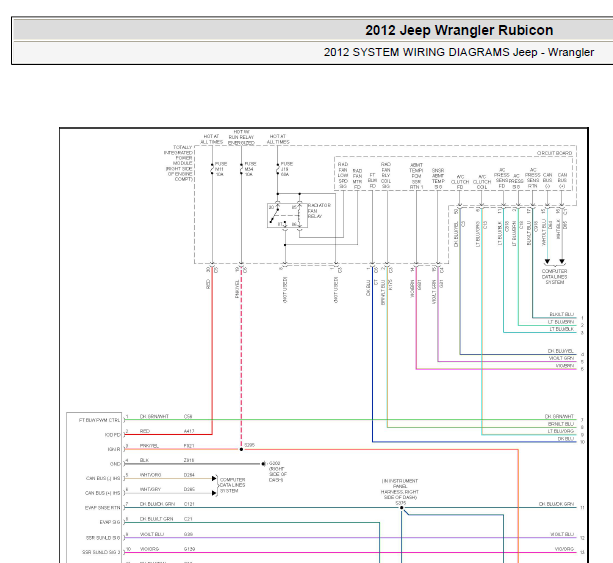Click the "FT BLW/PWM CTRL" pin label

coord(99,420)
